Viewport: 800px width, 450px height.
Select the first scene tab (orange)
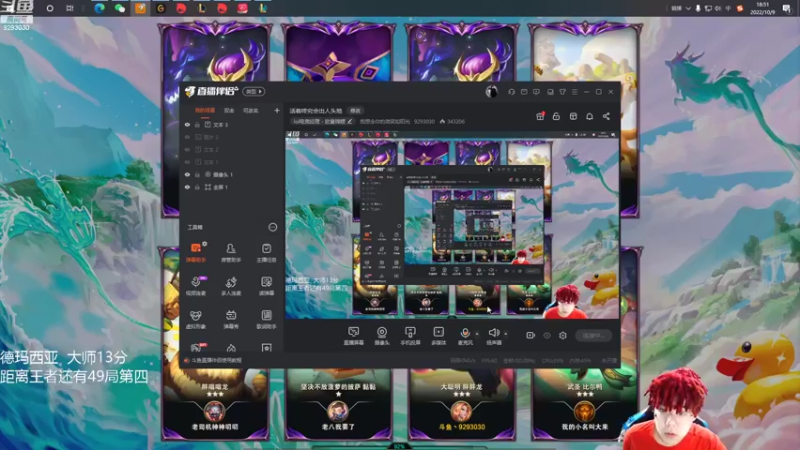tap(205, 110)
